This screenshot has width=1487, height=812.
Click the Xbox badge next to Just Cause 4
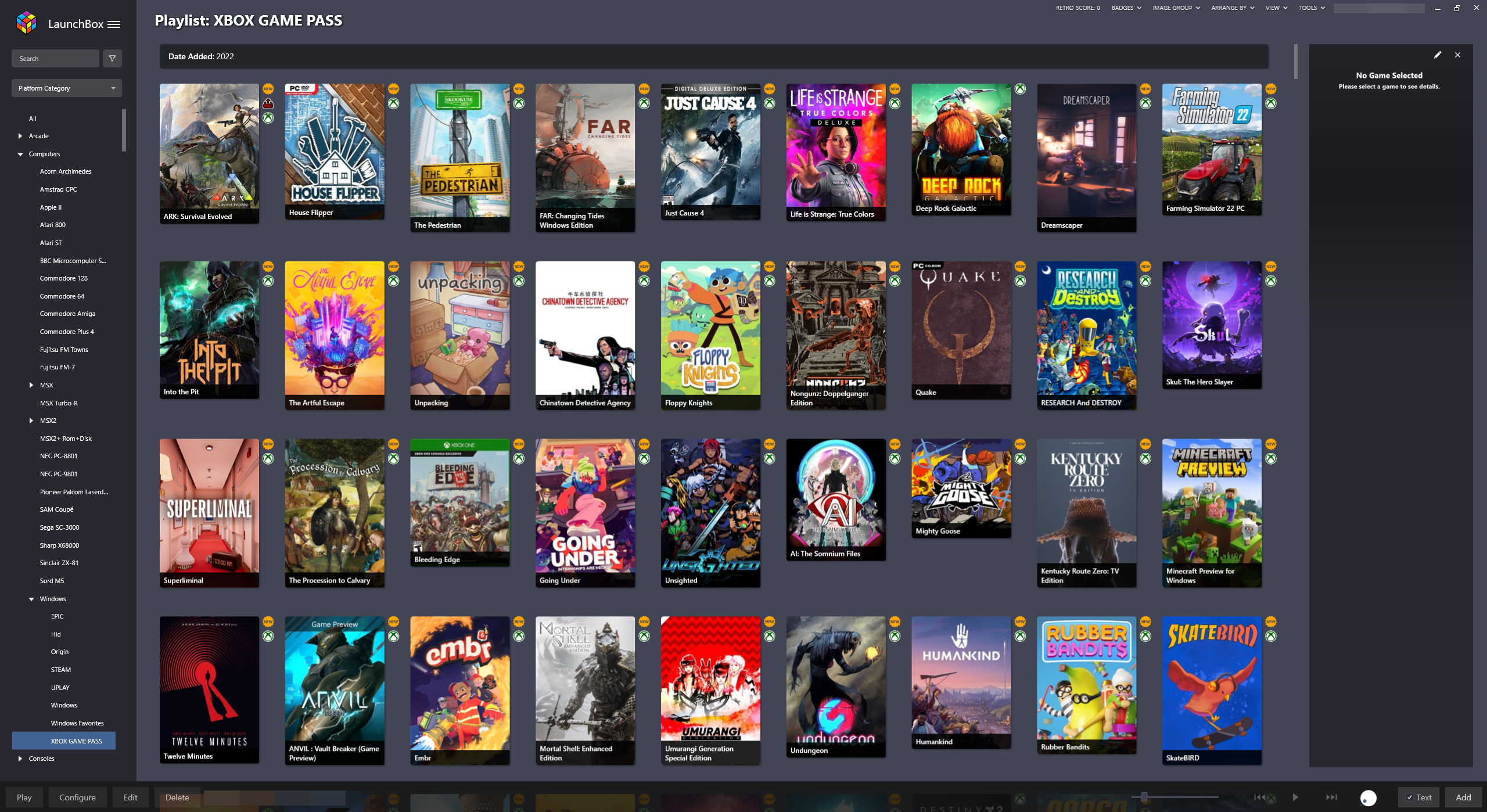coord(770,103)
